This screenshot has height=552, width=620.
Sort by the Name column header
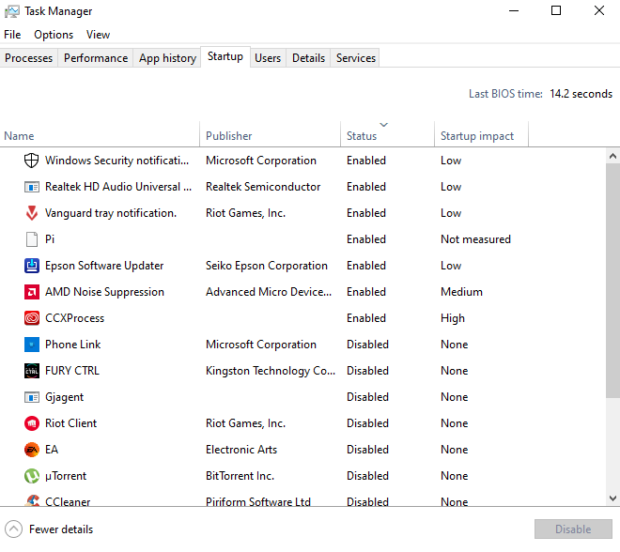click(x=100, y=136)
